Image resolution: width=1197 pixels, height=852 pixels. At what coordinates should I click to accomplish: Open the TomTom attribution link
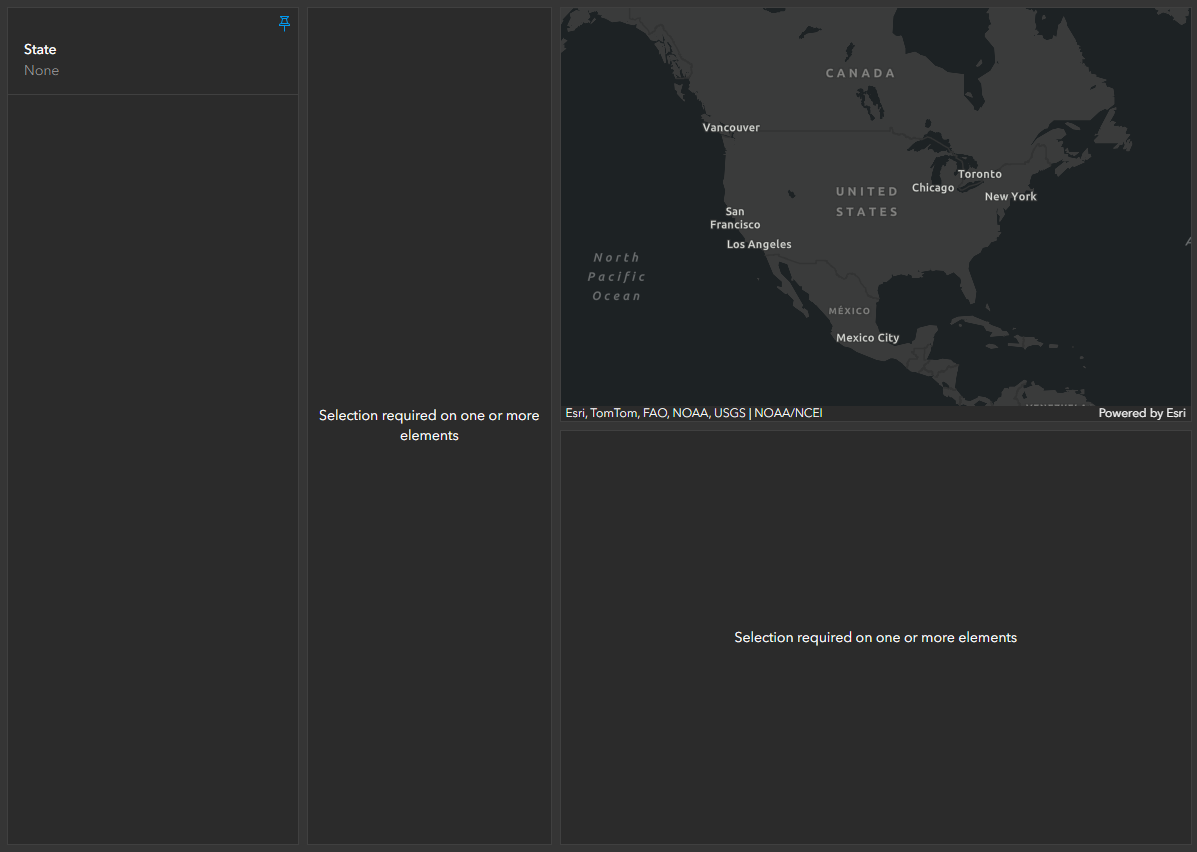pos(614,412)
